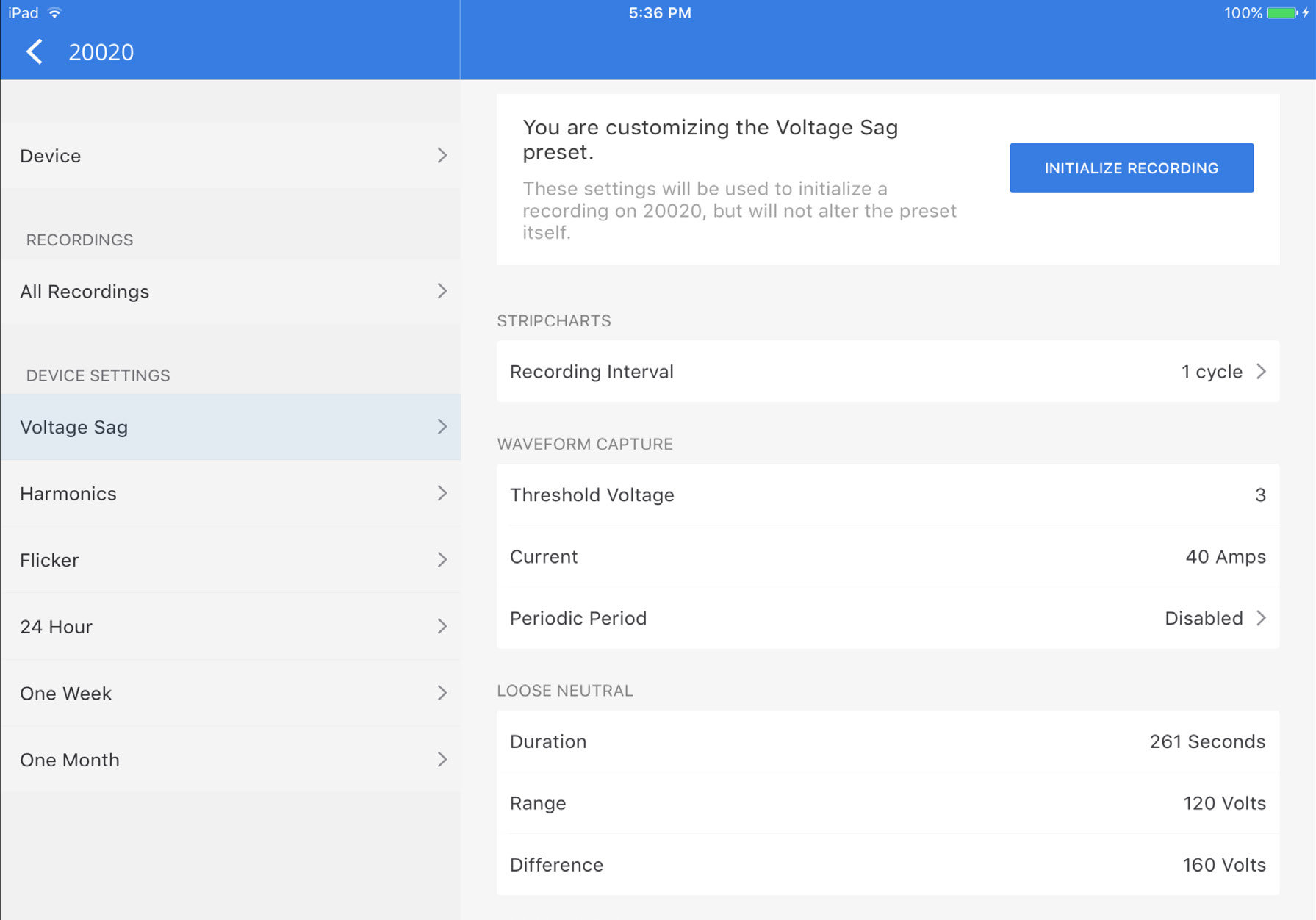This screenshot has height=920, width=1316.
Task: Tap the Range setting showing 120 Volts
Action: point(882,802)
